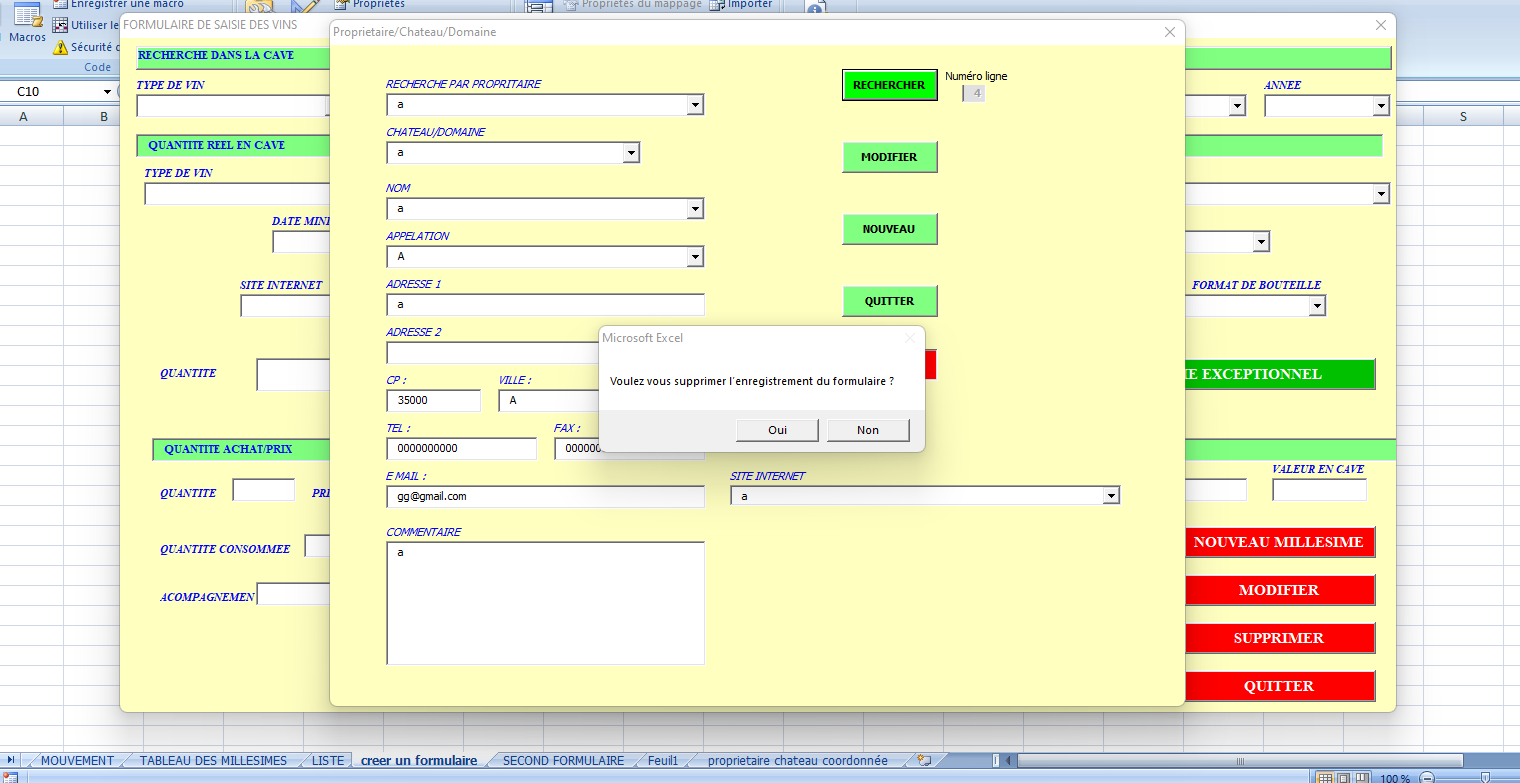Click the zoom slider in the status bar

pyautogui.click(x=1485, y=778)
